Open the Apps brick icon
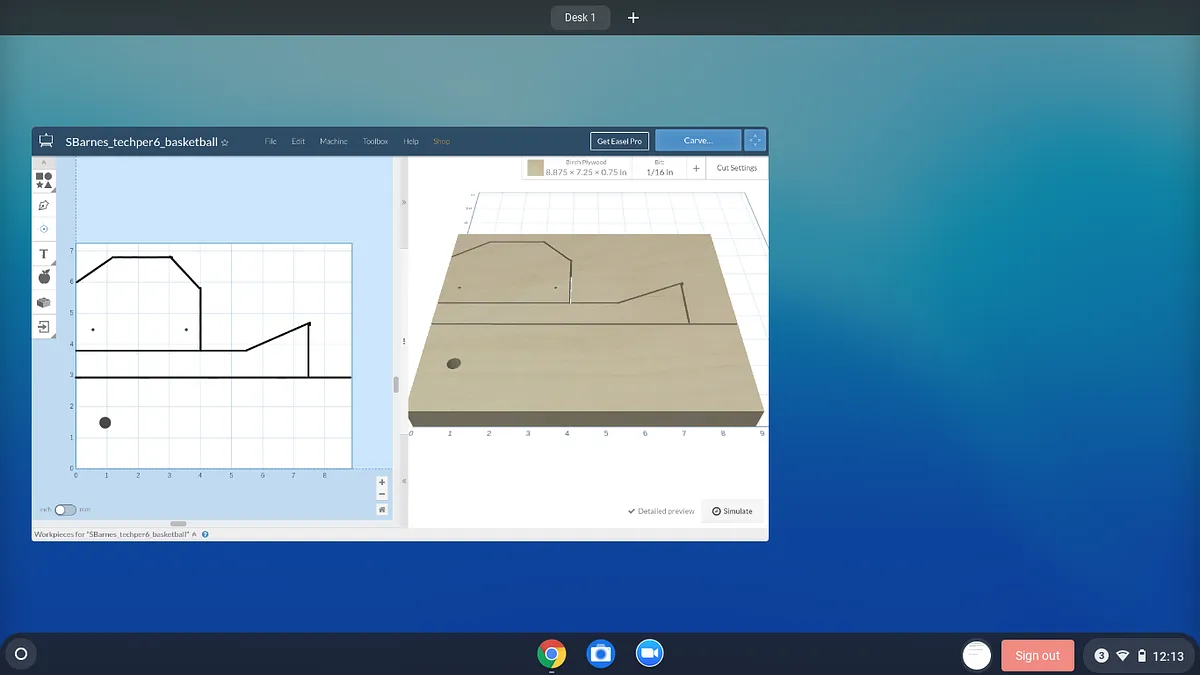The image size is (1200, 675). 44,302
